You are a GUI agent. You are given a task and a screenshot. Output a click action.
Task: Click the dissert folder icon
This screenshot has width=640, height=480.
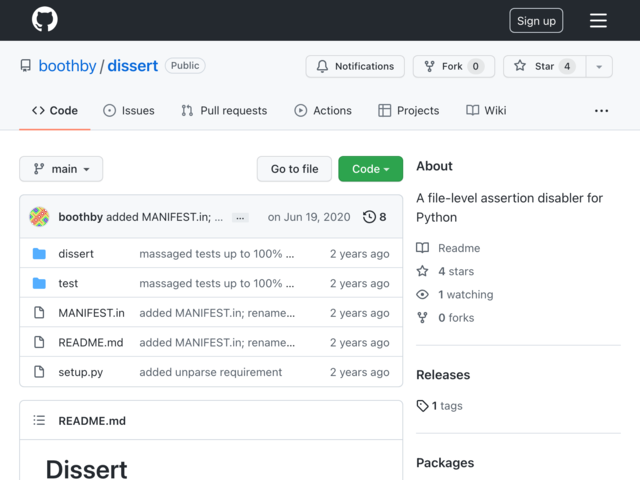click(x=39, y=253)
